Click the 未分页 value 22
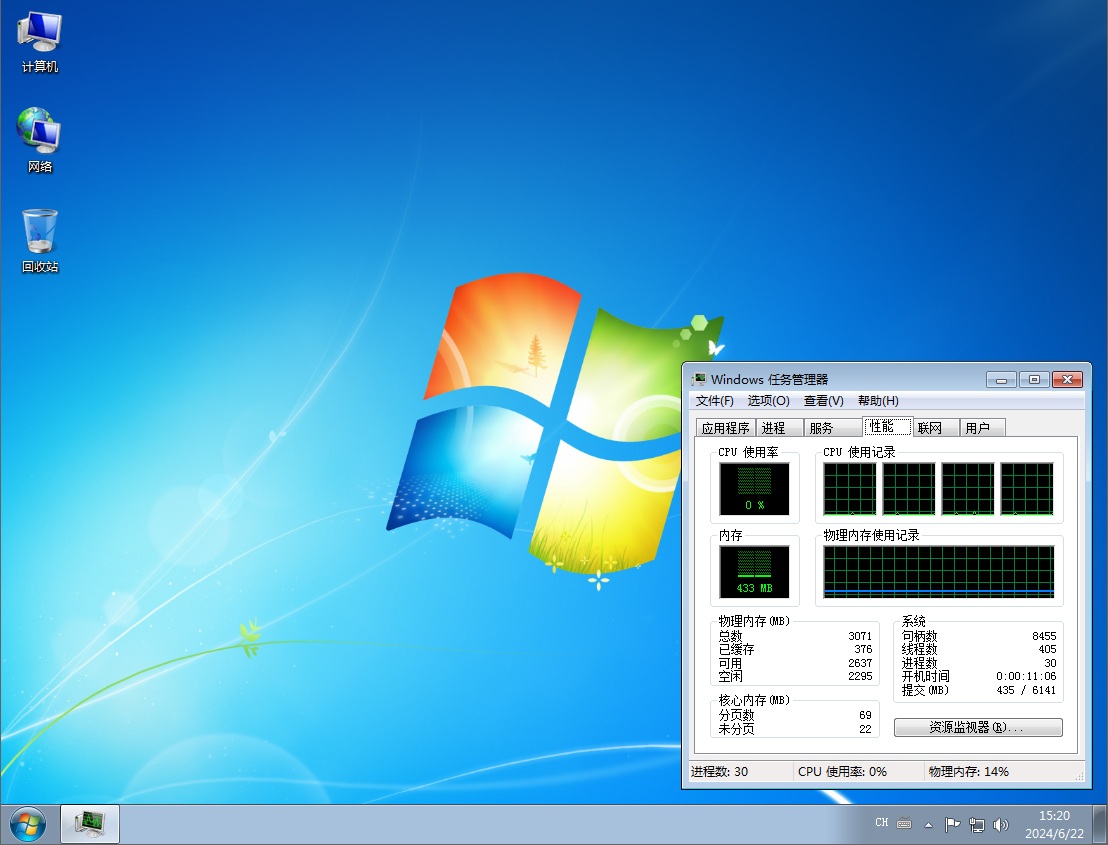Viewport: 1108px width, 845px height. click(x=865, y=729)
